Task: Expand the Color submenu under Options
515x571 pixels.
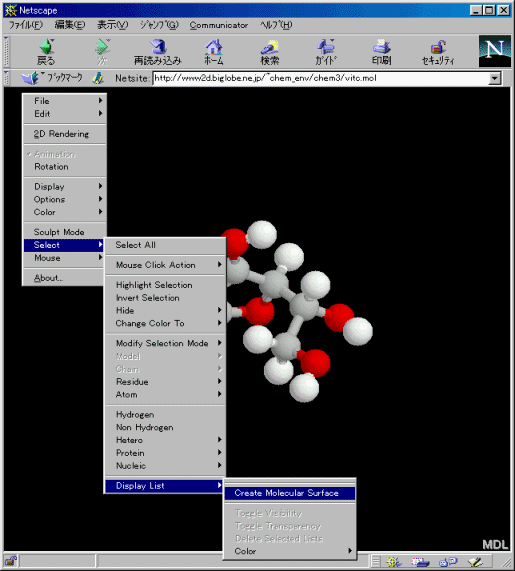Action: [64, 212]
